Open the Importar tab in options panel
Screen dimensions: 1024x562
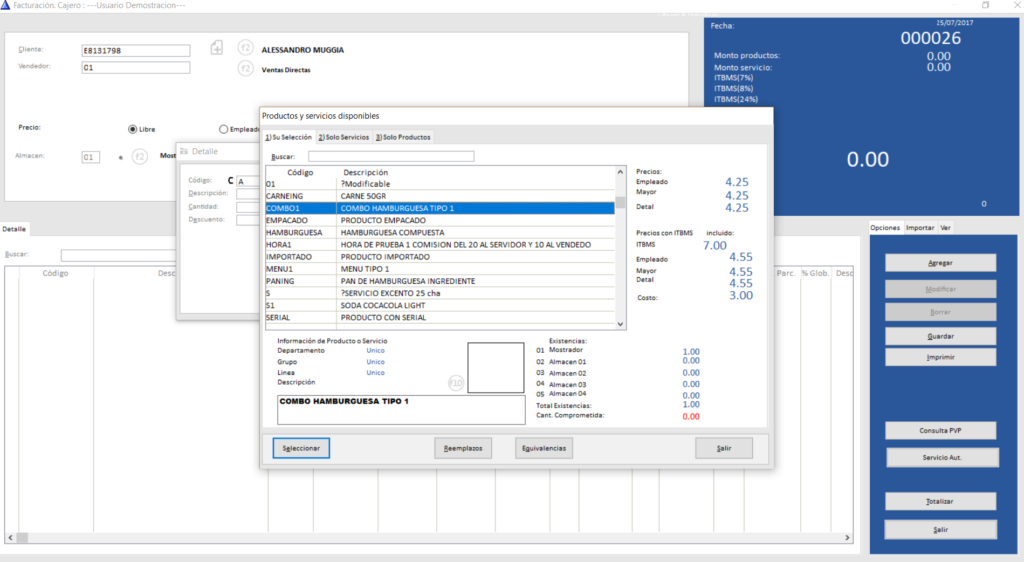click(x=919, y=228)
